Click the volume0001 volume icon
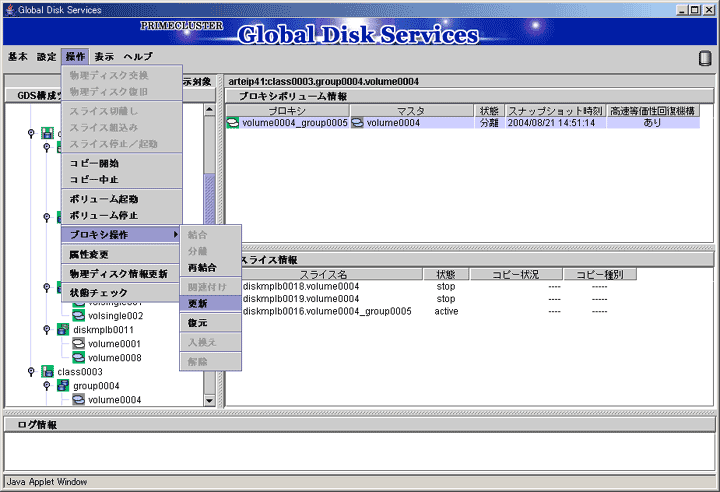Viewport: 720px width, 492px height. click(79, 344)
